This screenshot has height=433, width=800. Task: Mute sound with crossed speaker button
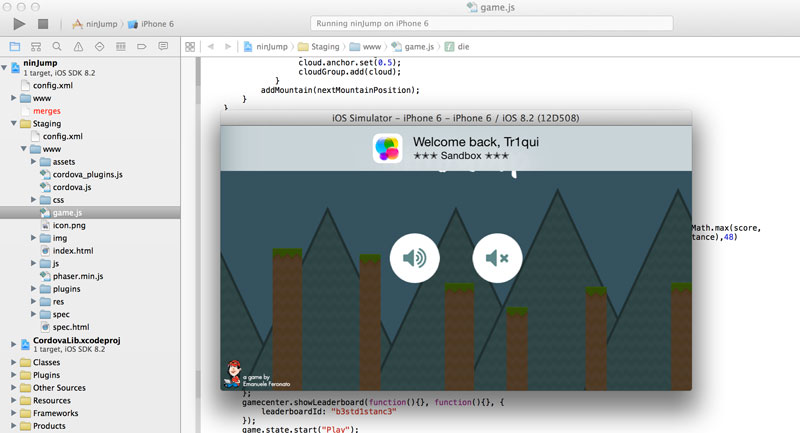[497, 258]
